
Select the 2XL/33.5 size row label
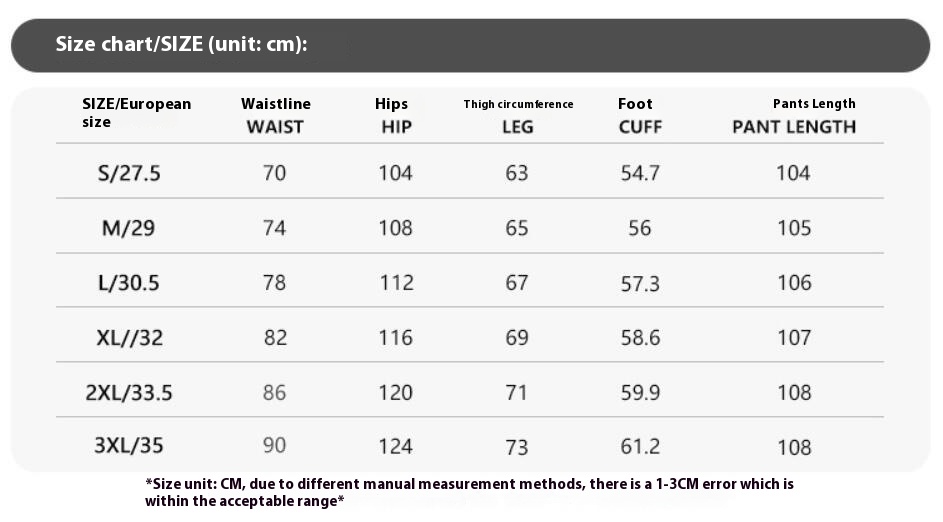click(129, 393)
